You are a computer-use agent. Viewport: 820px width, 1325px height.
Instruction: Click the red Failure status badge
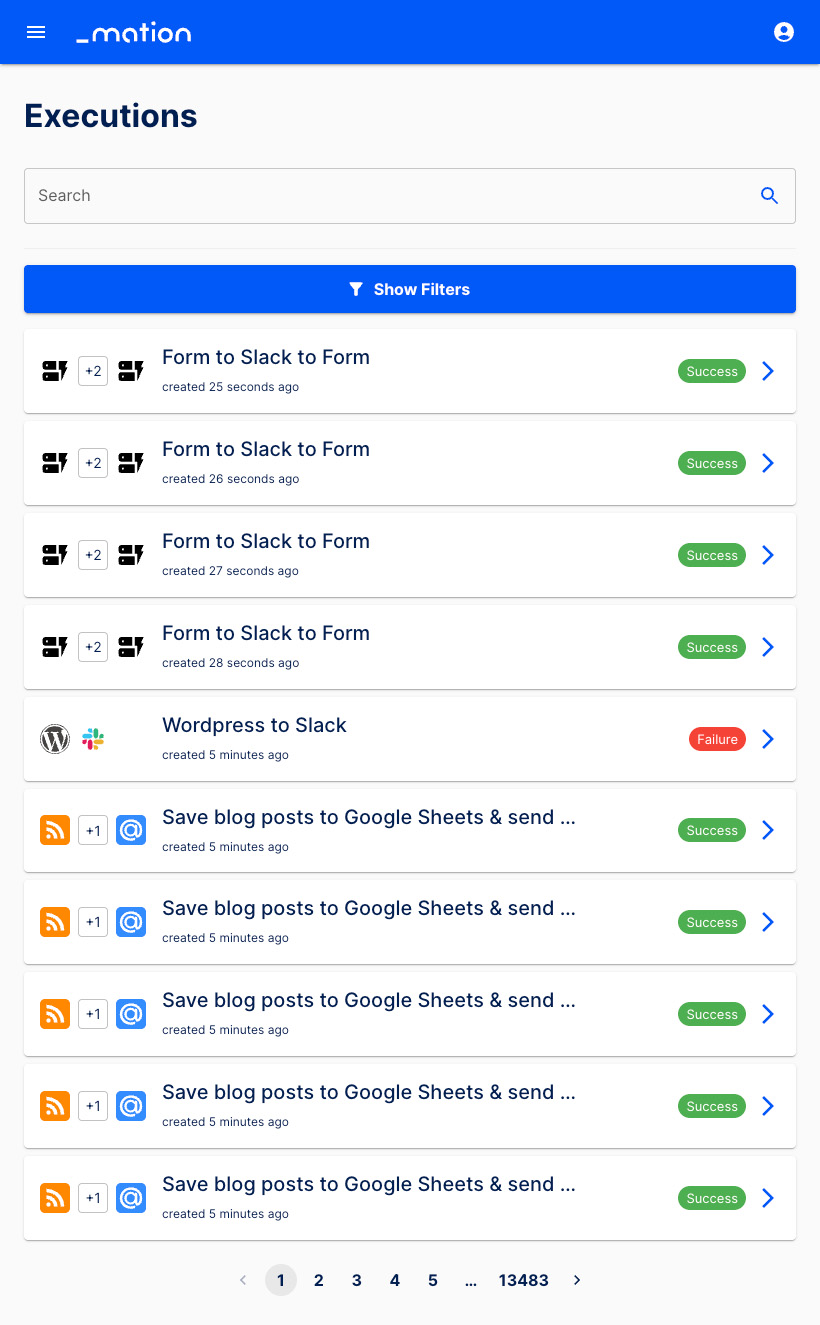(717, 739)
